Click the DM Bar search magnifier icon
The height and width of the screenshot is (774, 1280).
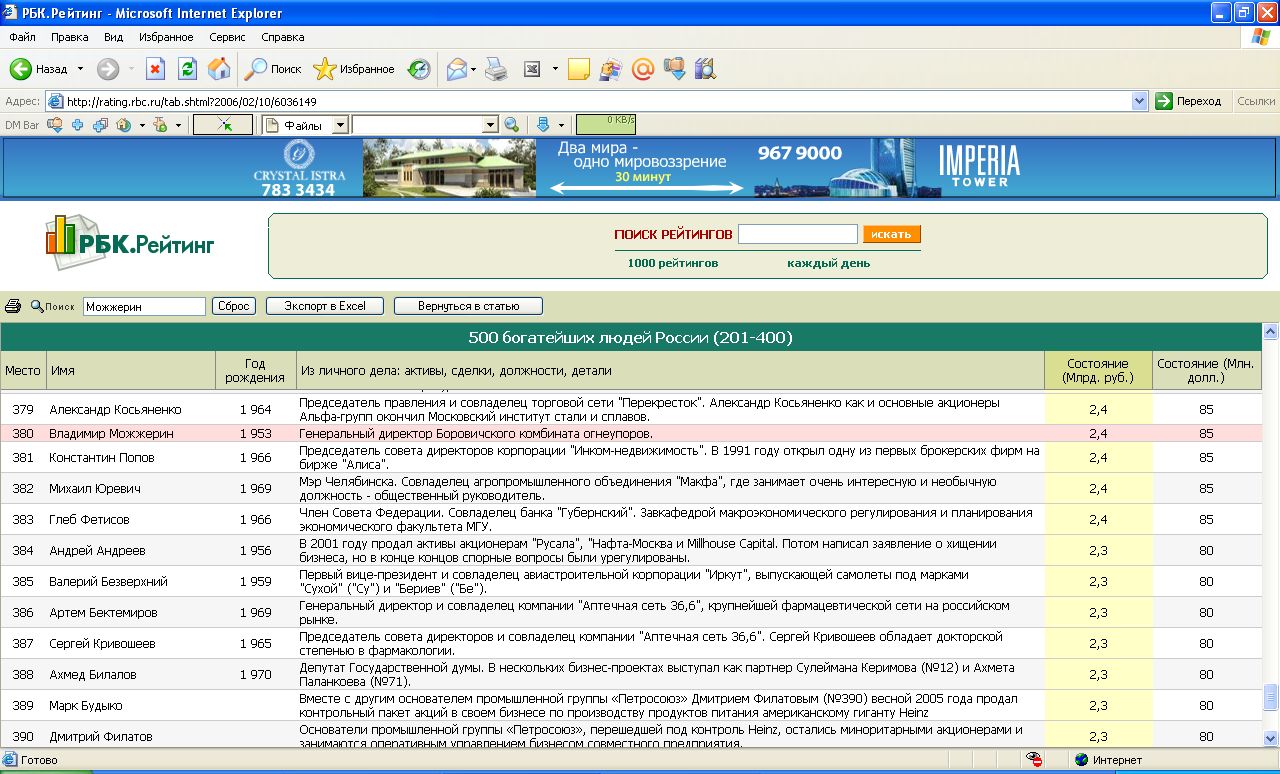point(511,125)
